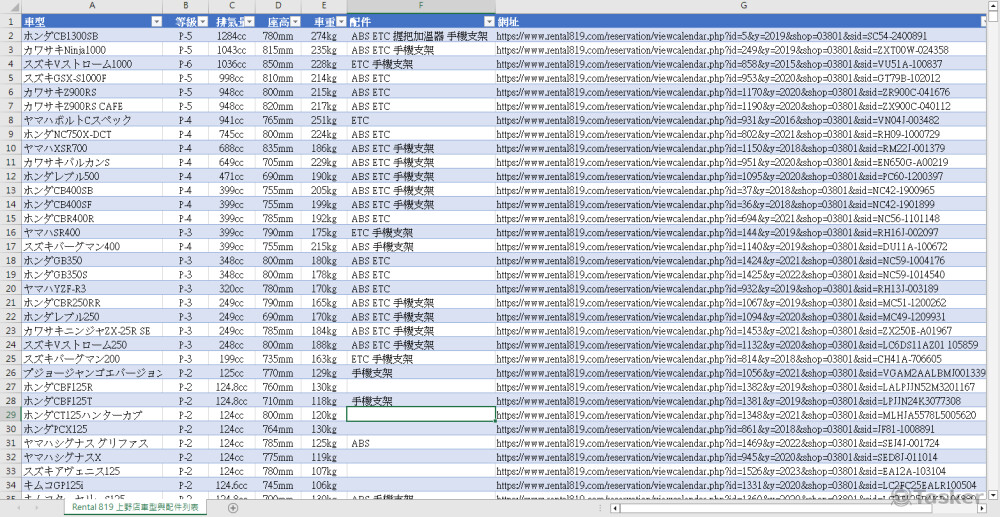Select the Rental 819 上野店車型與配件列表 sheet tab
1000x517 pixels.
click(x=136, y=508)
